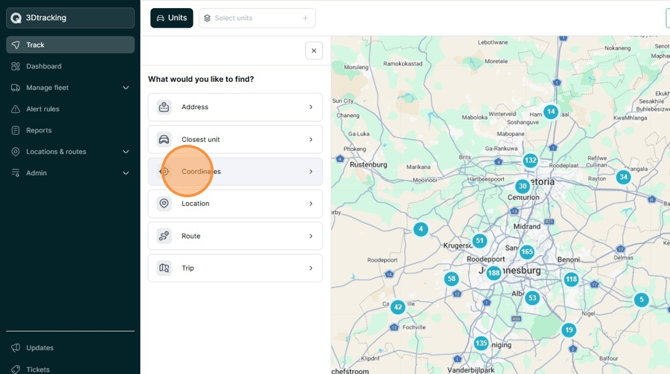Close the find panel

click(x=314, y=51)
